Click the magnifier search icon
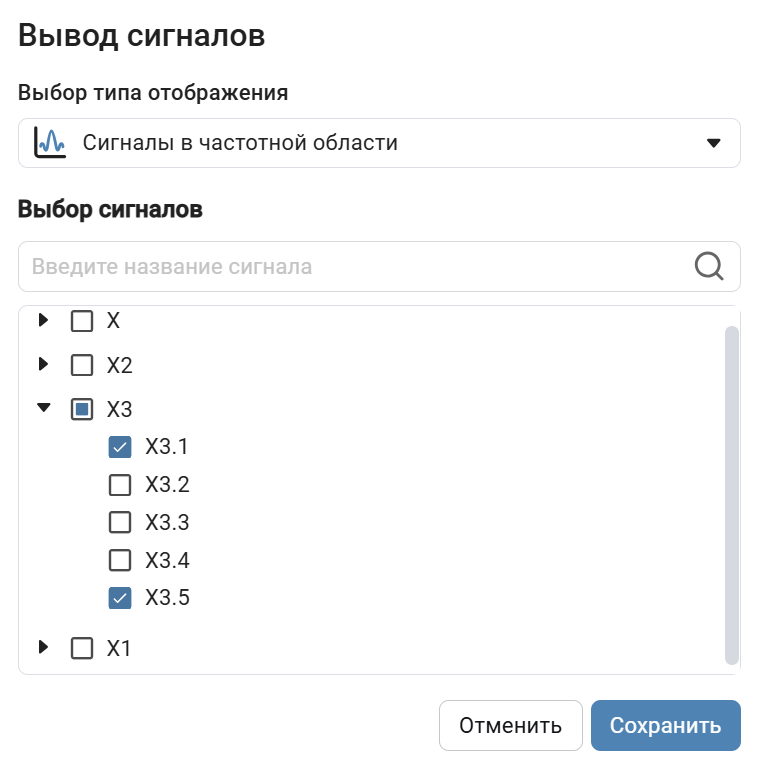Screen dimensions: 758x769 click(708, 266)
